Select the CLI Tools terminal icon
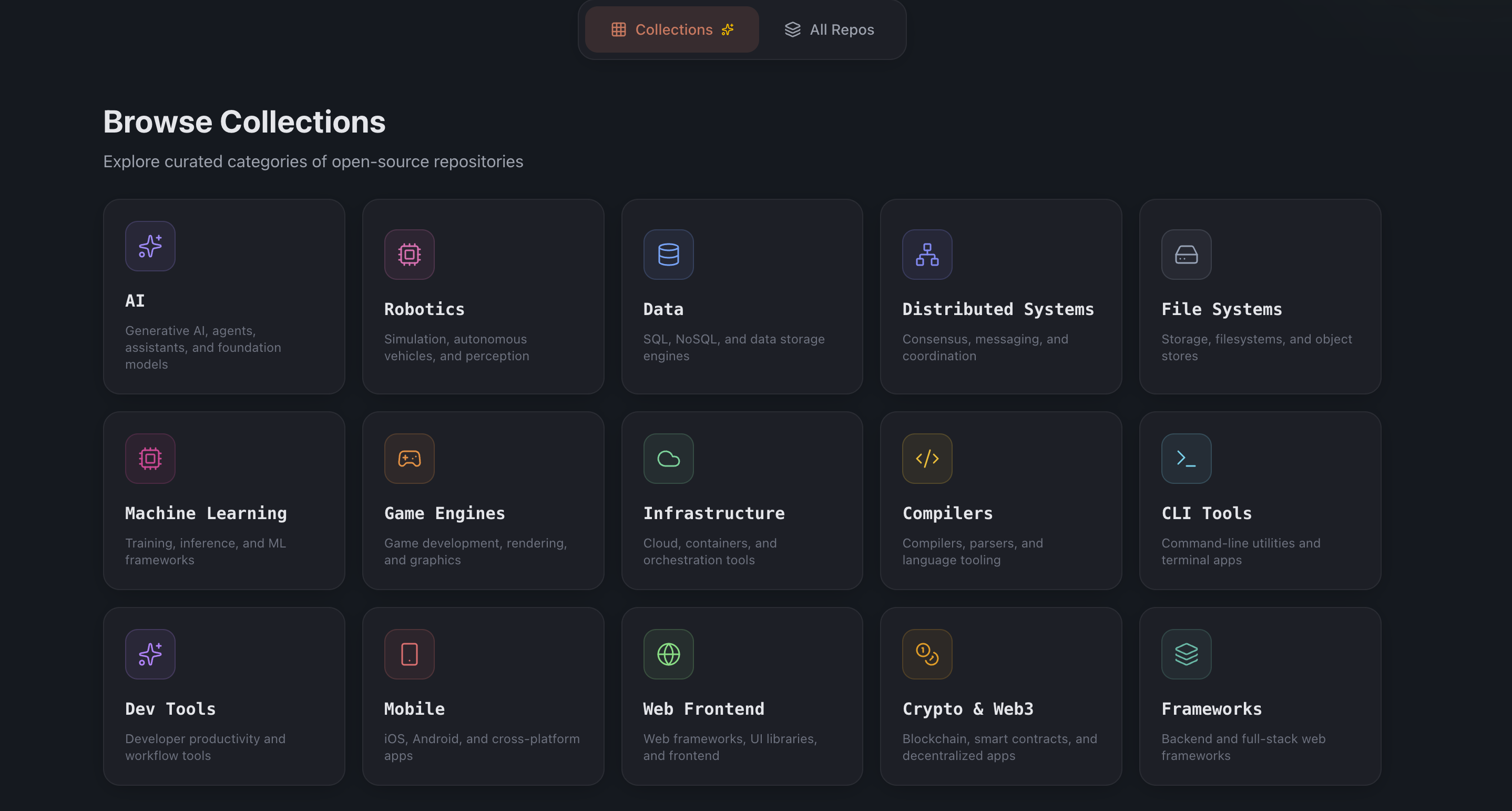Viewport: 1512px width, 811px height. [x=1186, y=459]
